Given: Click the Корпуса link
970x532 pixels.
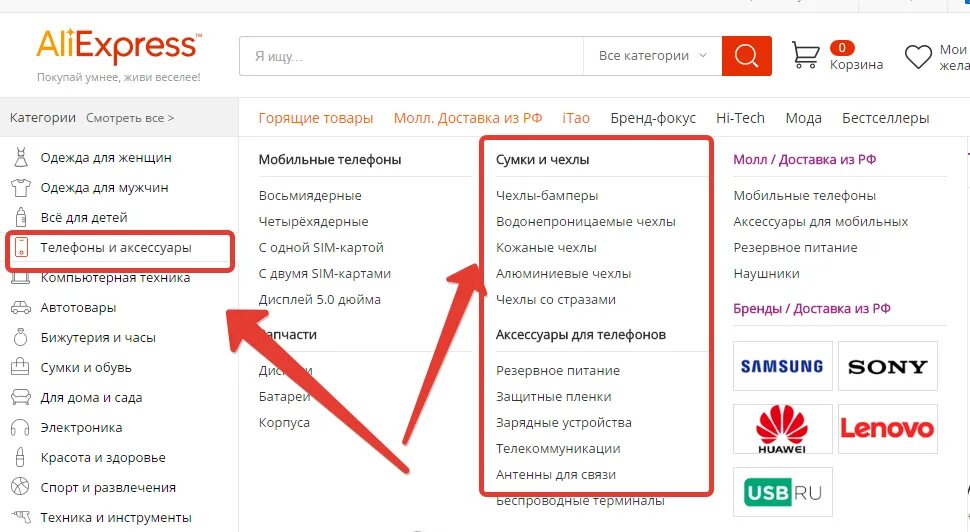Looking at the screenshot, I should [284, 423].
